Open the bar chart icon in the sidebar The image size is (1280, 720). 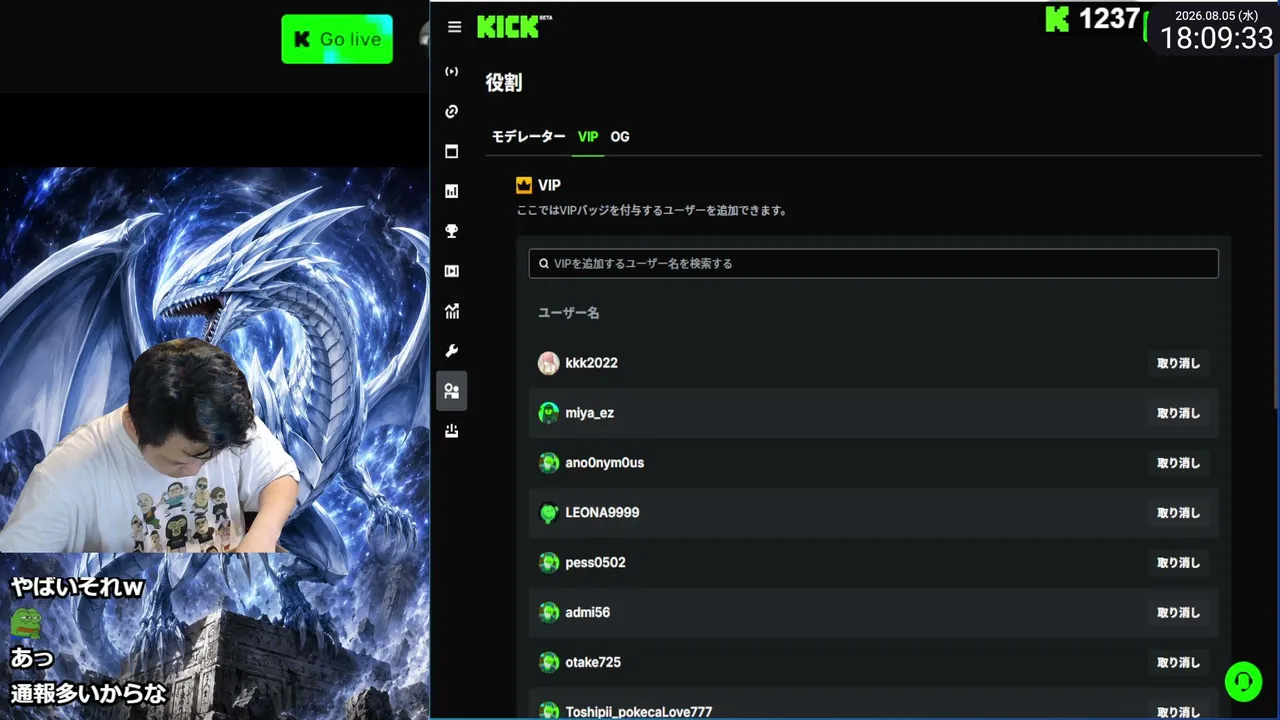click(x=452, y=191)
